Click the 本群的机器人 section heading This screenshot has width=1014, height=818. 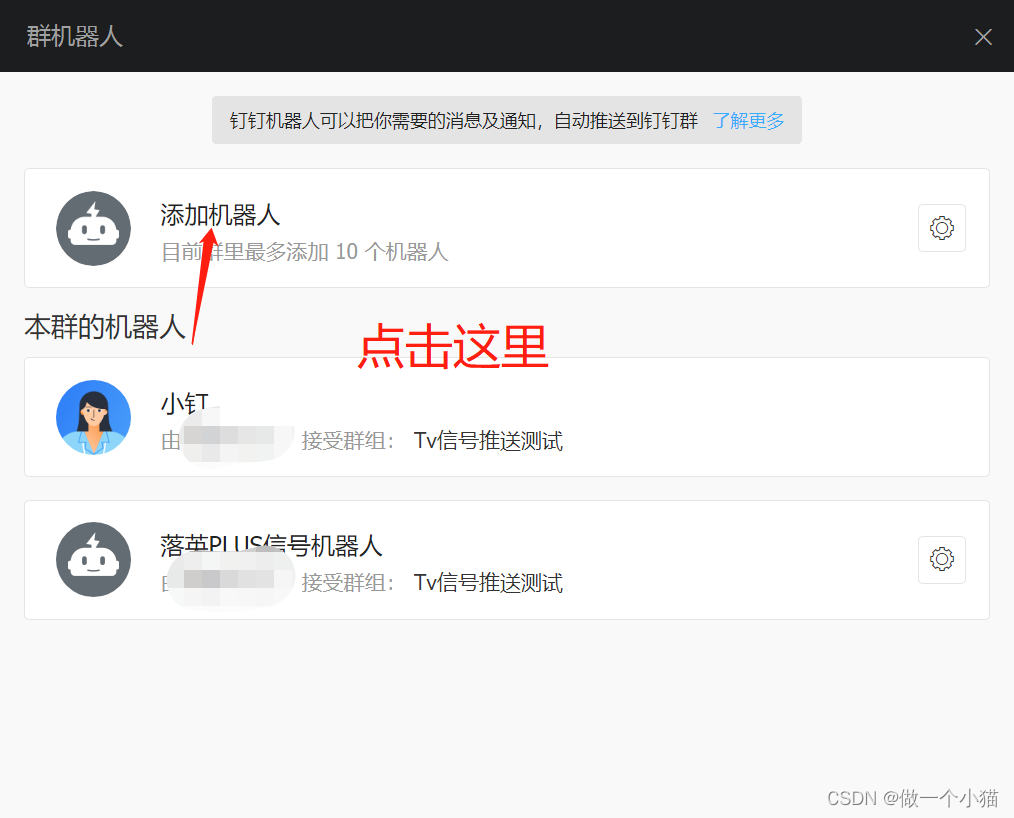tap(105, 327)
